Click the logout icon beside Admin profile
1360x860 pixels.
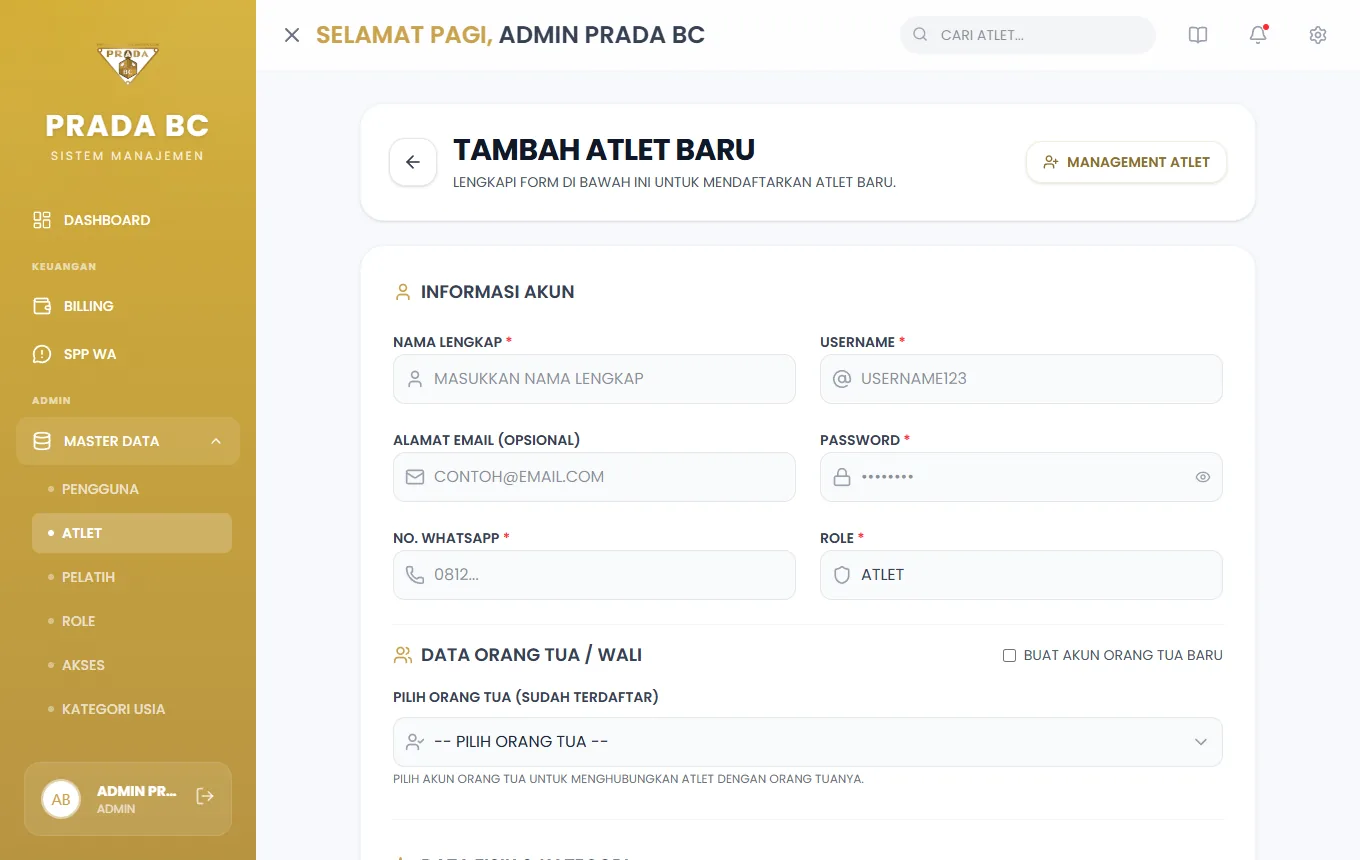click(205, 796)
